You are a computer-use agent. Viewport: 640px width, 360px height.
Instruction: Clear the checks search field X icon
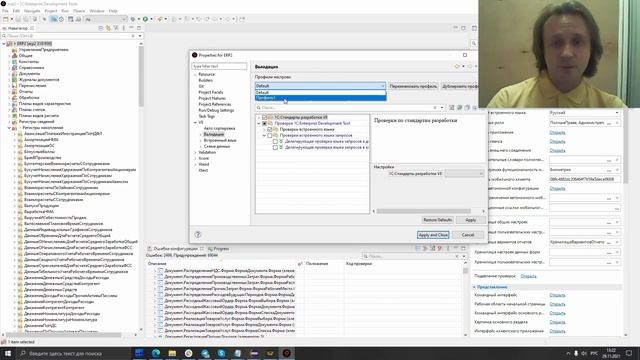pos(435,107)
